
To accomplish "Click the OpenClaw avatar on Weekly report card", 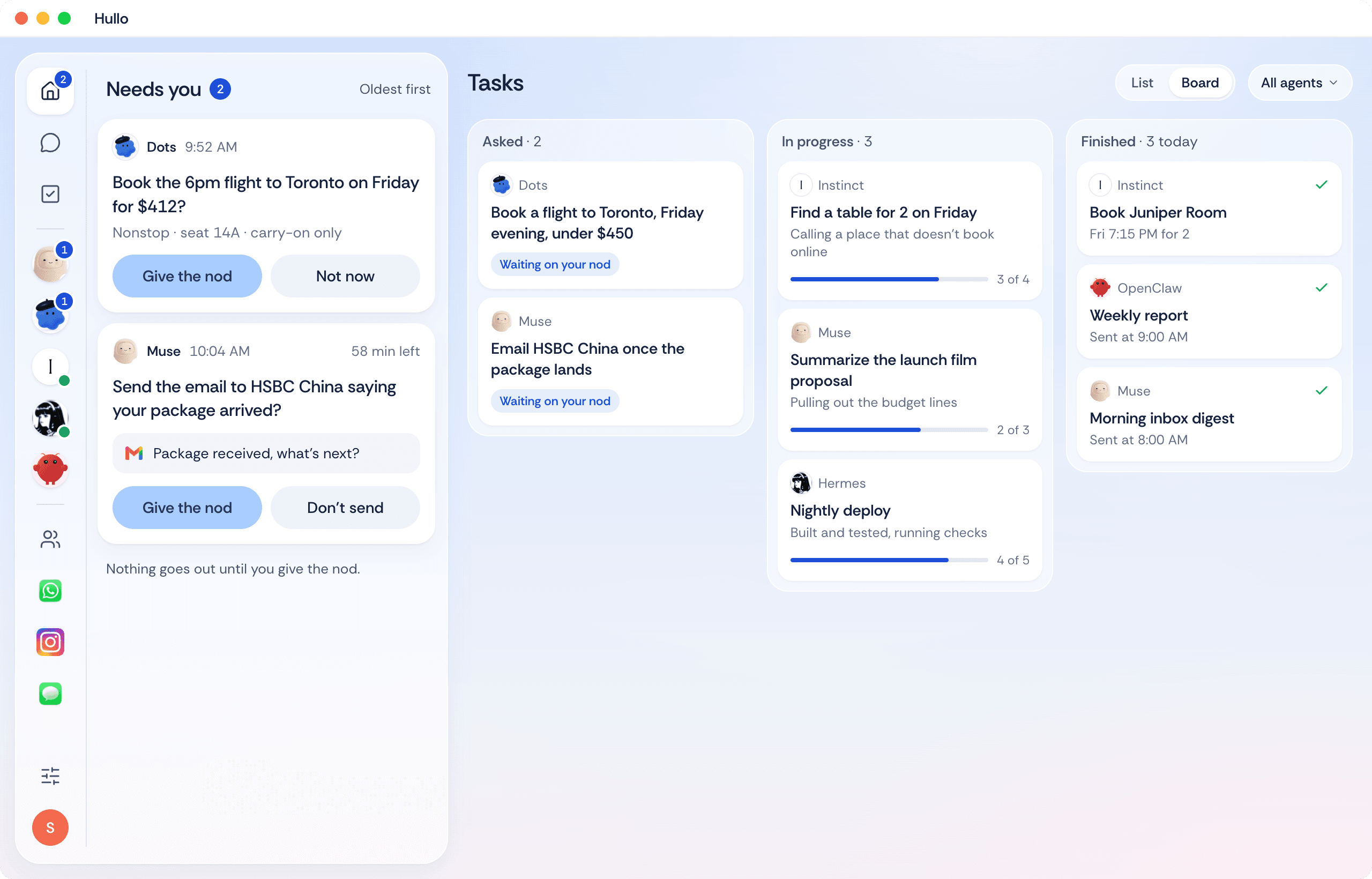I will pos(1100,288).
